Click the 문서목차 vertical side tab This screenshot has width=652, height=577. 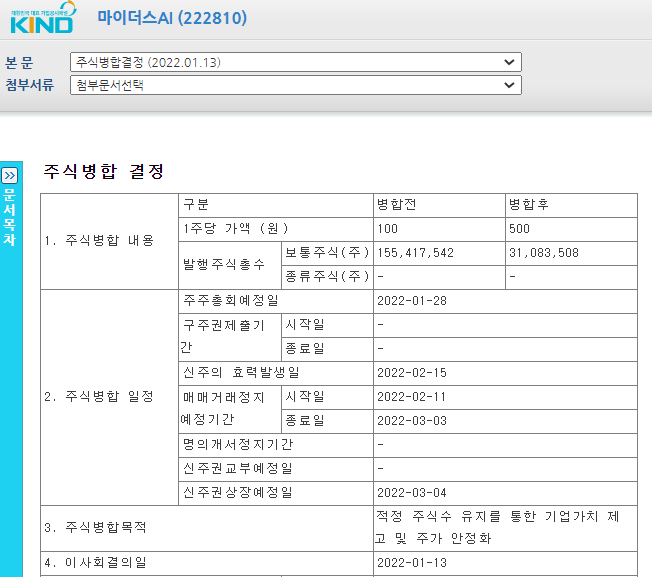[10, 217]
